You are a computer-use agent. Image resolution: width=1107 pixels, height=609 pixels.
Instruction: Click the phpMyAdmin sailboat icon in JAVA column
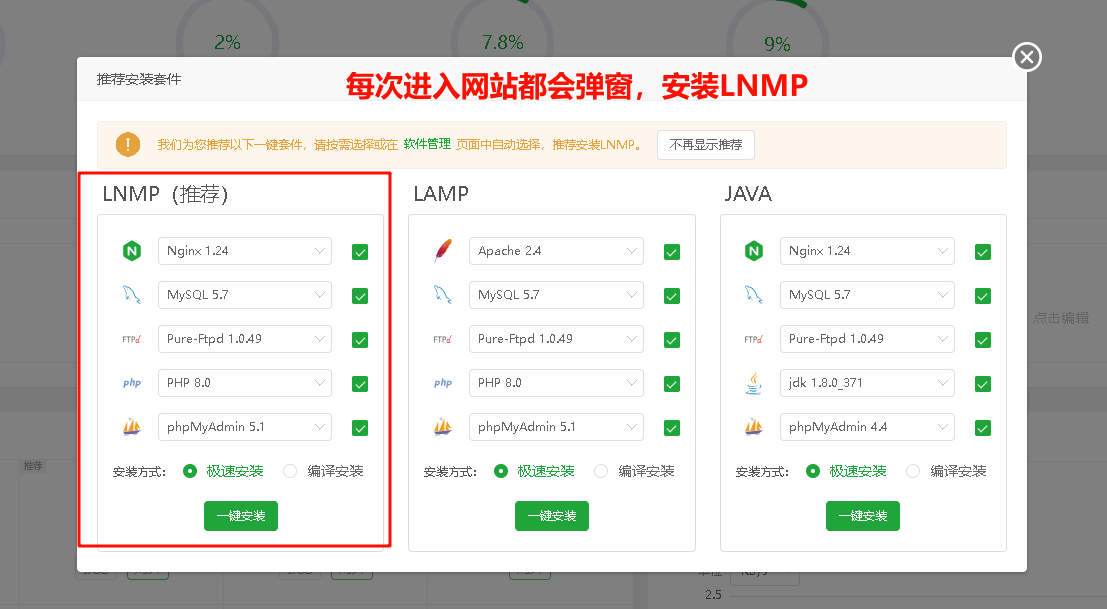click(x=754, y=427)
